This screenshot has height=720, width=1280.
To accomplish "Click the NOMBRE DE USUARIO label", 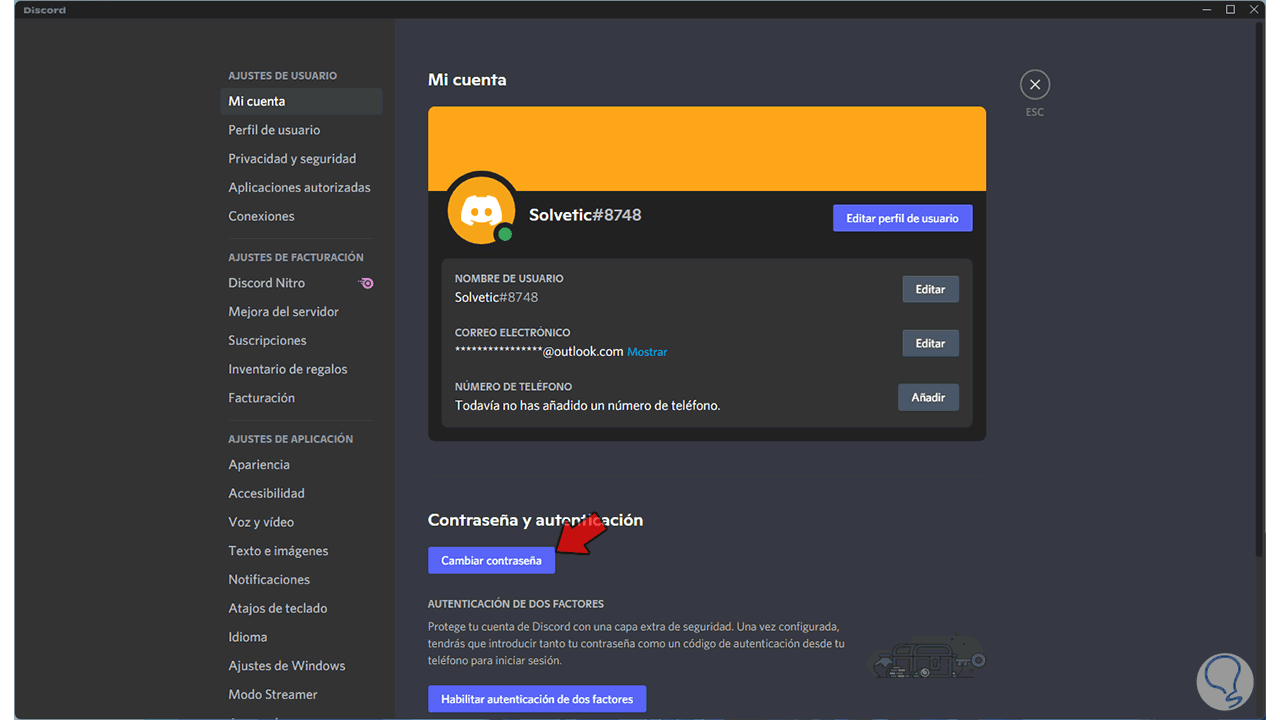I will click(x=509, y=279).
